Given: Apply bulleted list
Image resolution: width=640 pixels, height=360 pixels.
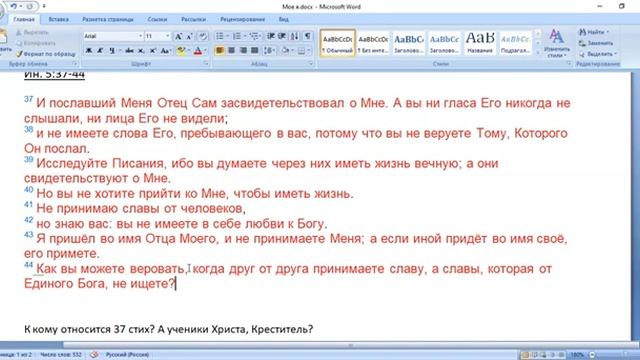Looking at the screenshot, I should click(x=220, y=36).
